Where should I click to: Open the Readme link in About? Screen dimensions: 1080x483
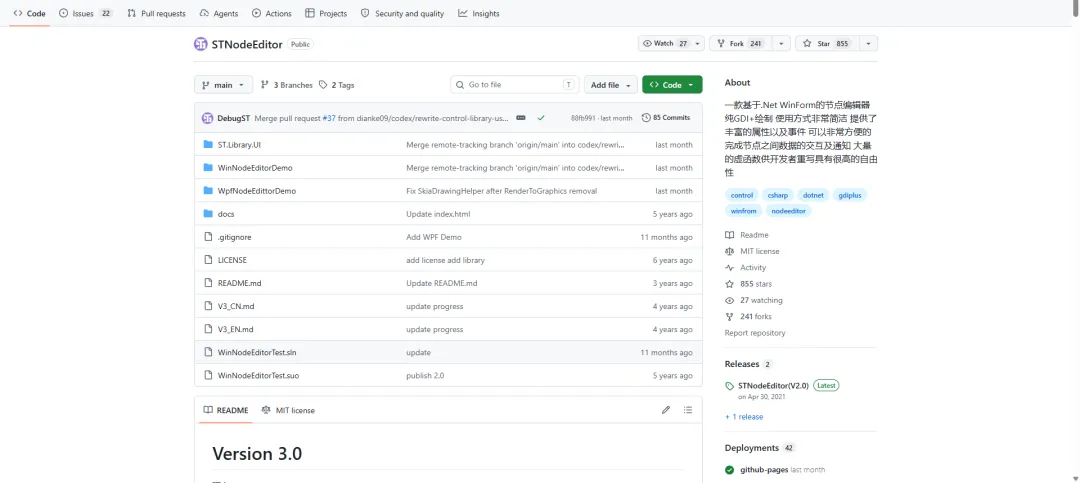(747, 235)
